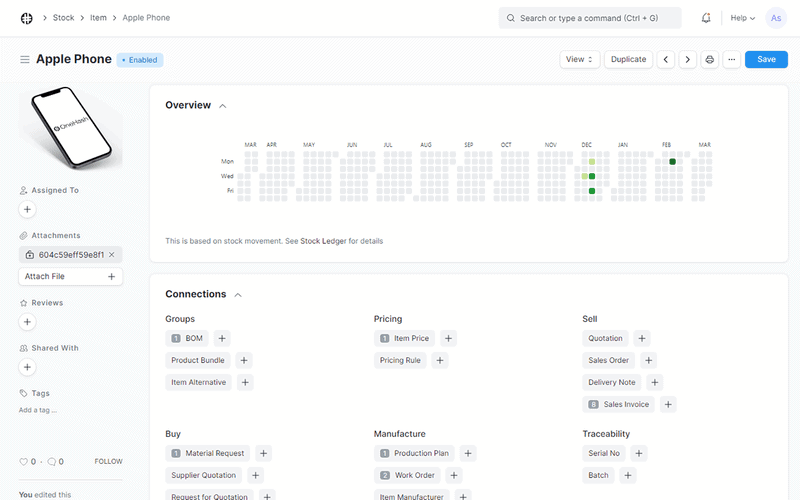
Task: Click the Apple Phone item image
Action: [70, 128]
